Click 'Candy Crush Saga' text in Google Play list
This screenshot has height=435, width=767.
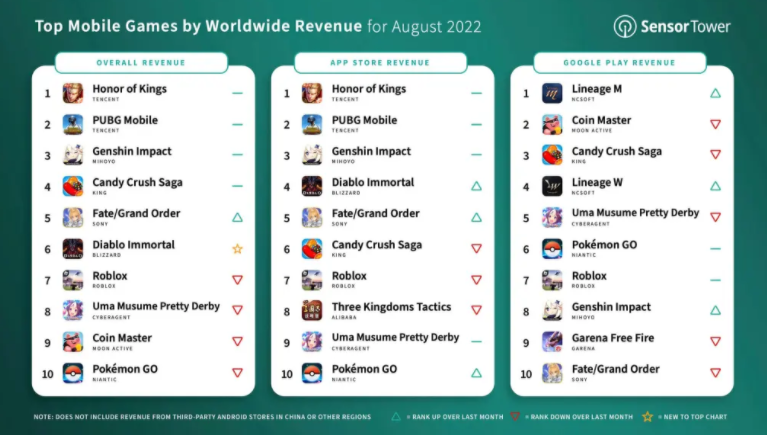tap(617, 152)
